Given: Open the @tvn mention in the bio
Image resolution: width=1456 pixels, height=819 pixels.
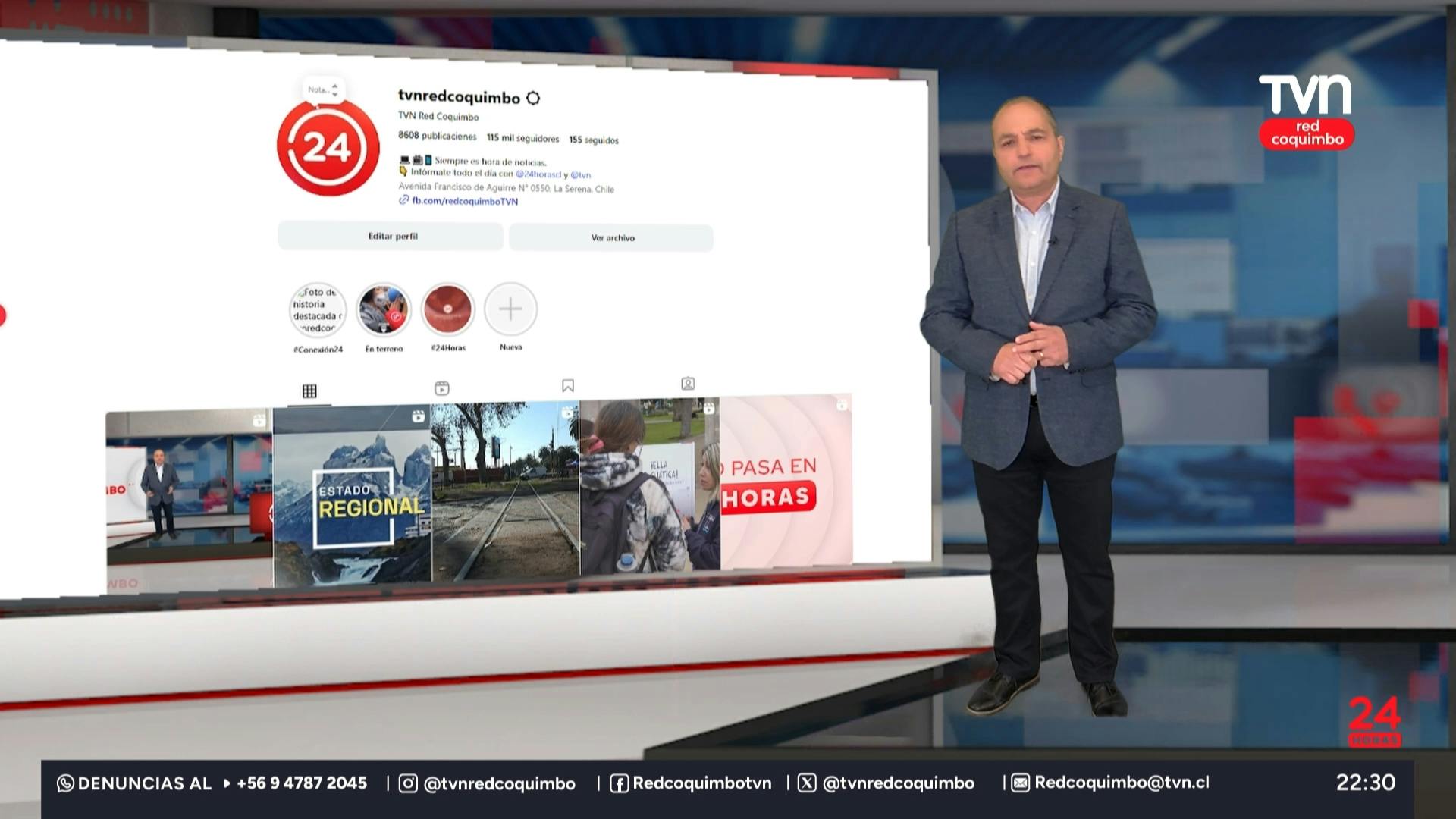Looking at the screenshot, I should click(580, 175).
